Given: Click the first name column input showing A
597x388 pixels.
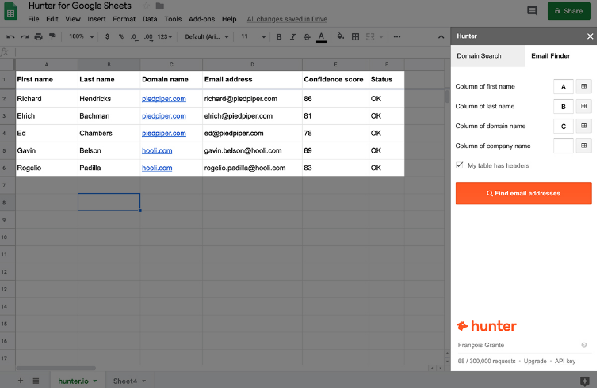Looking at the screenshot, I should click(563, 86).
